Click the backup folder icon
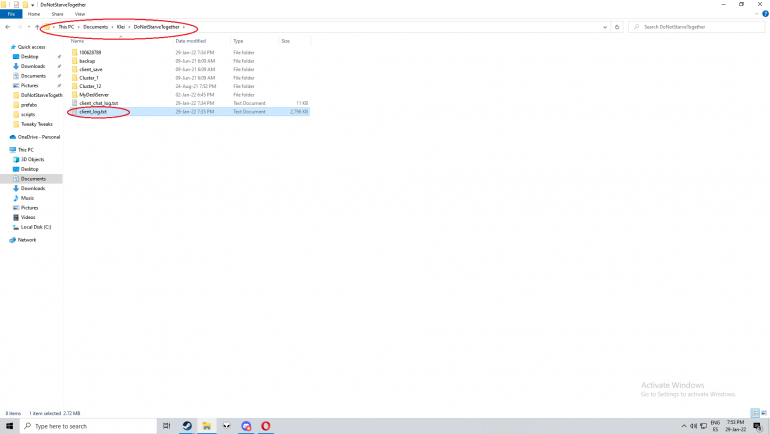 point(75,61)
